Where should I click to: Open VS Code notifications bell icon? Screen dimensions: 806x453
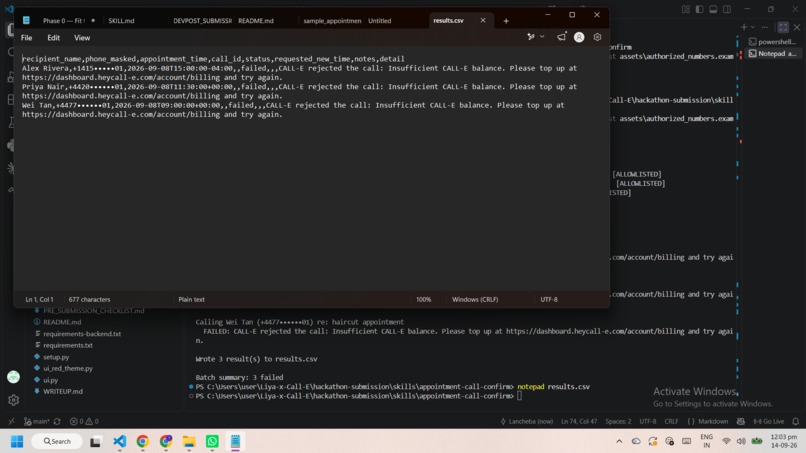tap(796, 421)
